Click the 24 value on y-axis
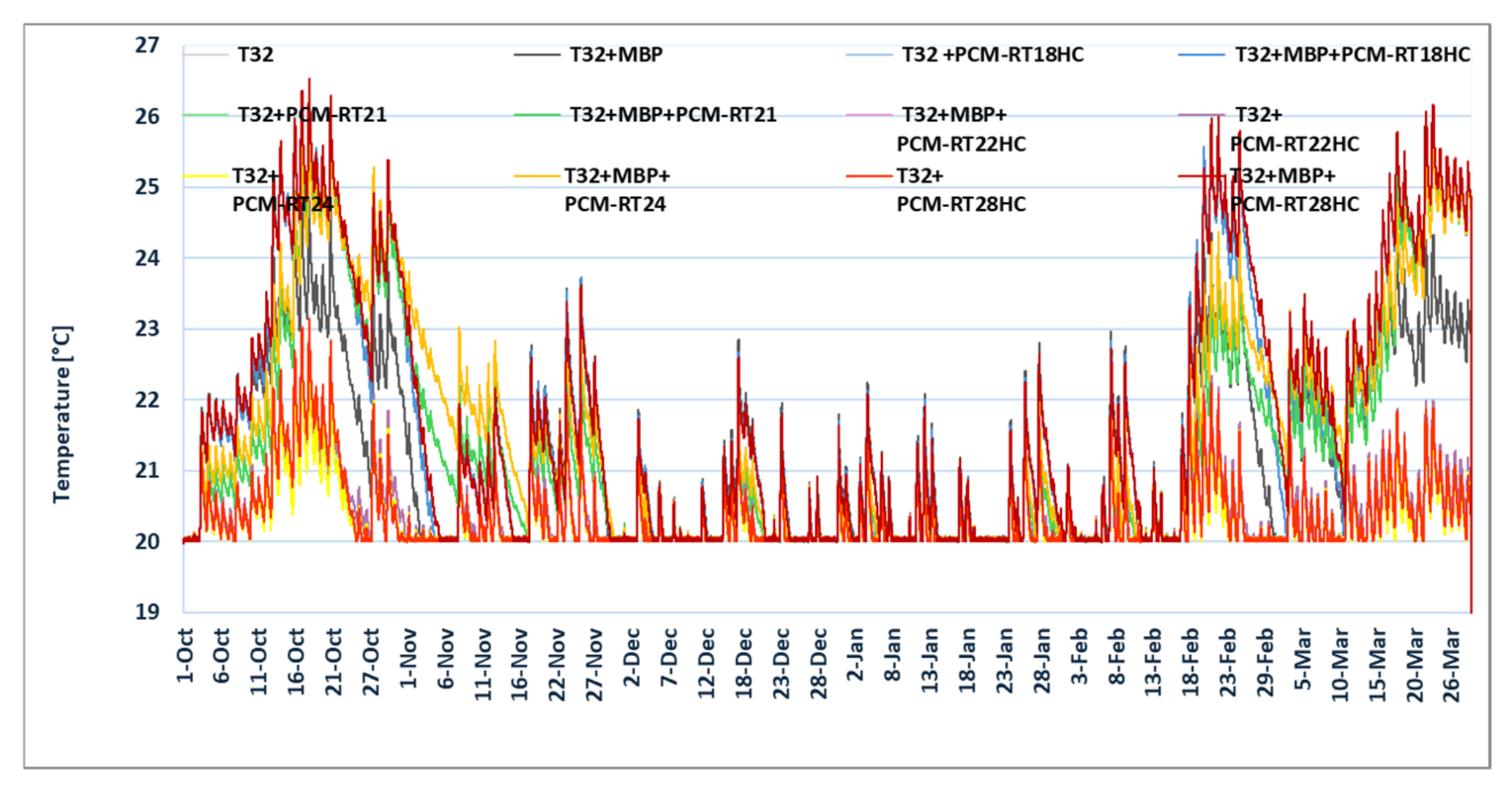Viewport: 1512px width, 790px height. [x=147, y=258]
